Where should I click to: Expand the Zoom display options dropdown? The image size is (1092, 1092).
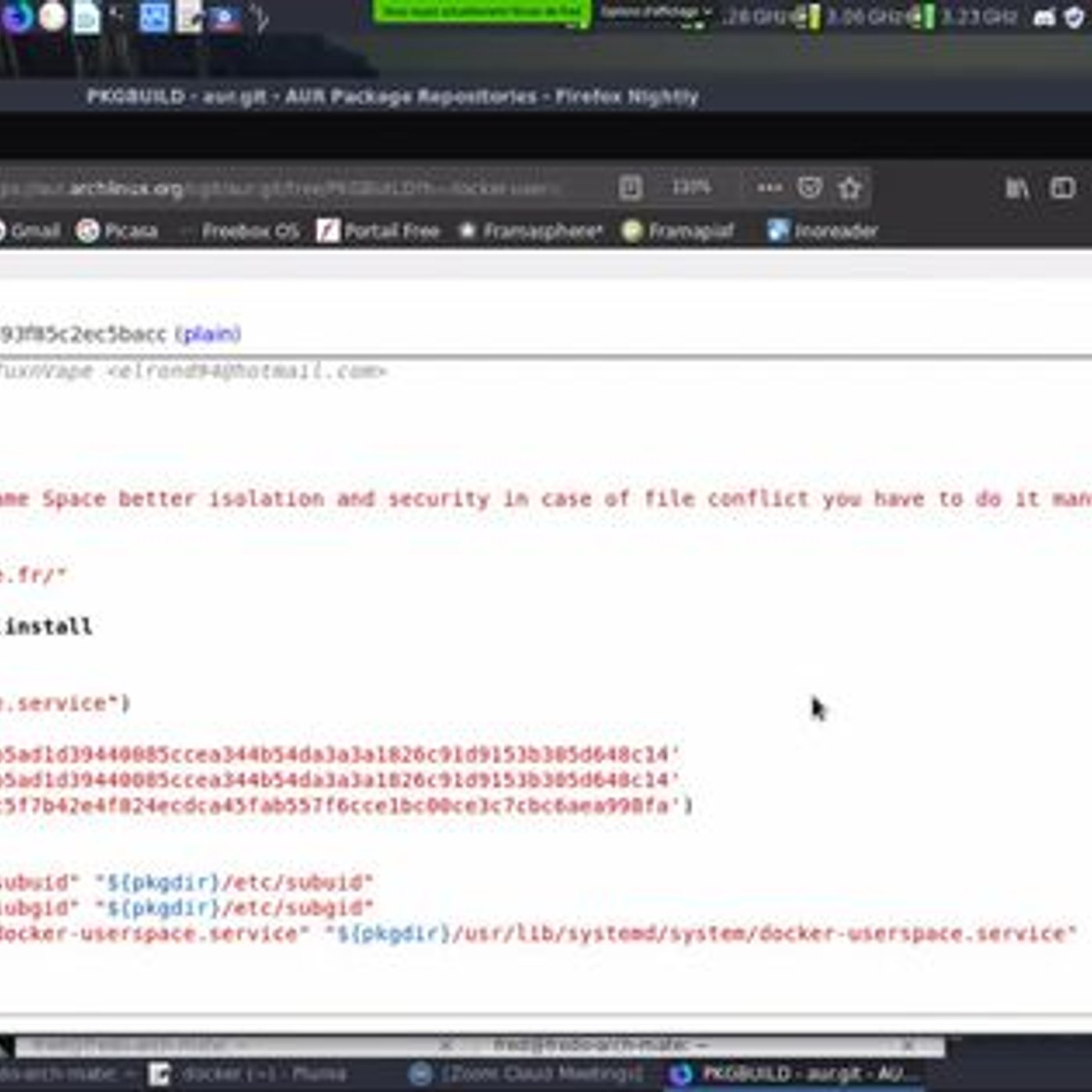click(655, 12)
